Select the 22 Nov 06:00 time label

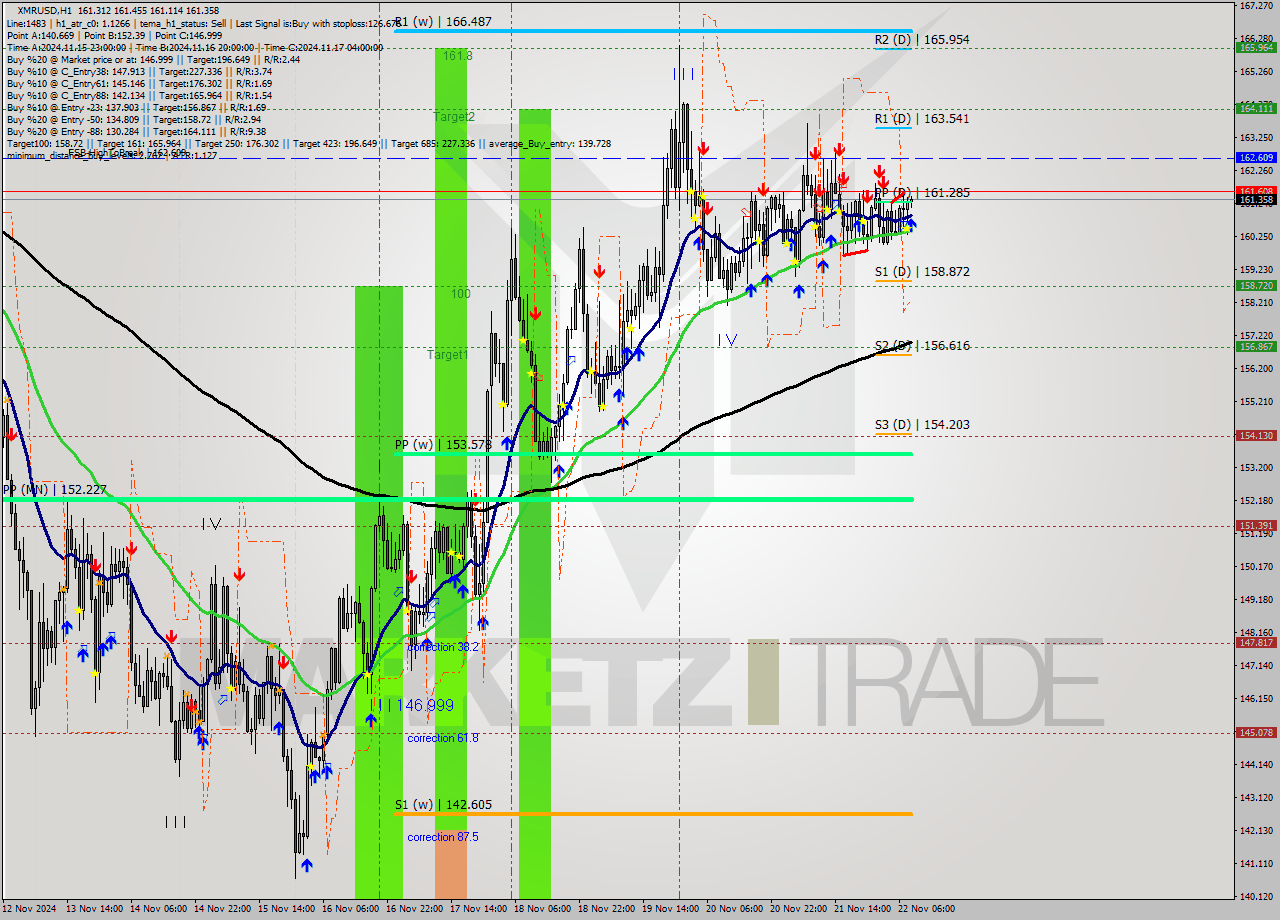coord(926,909)
